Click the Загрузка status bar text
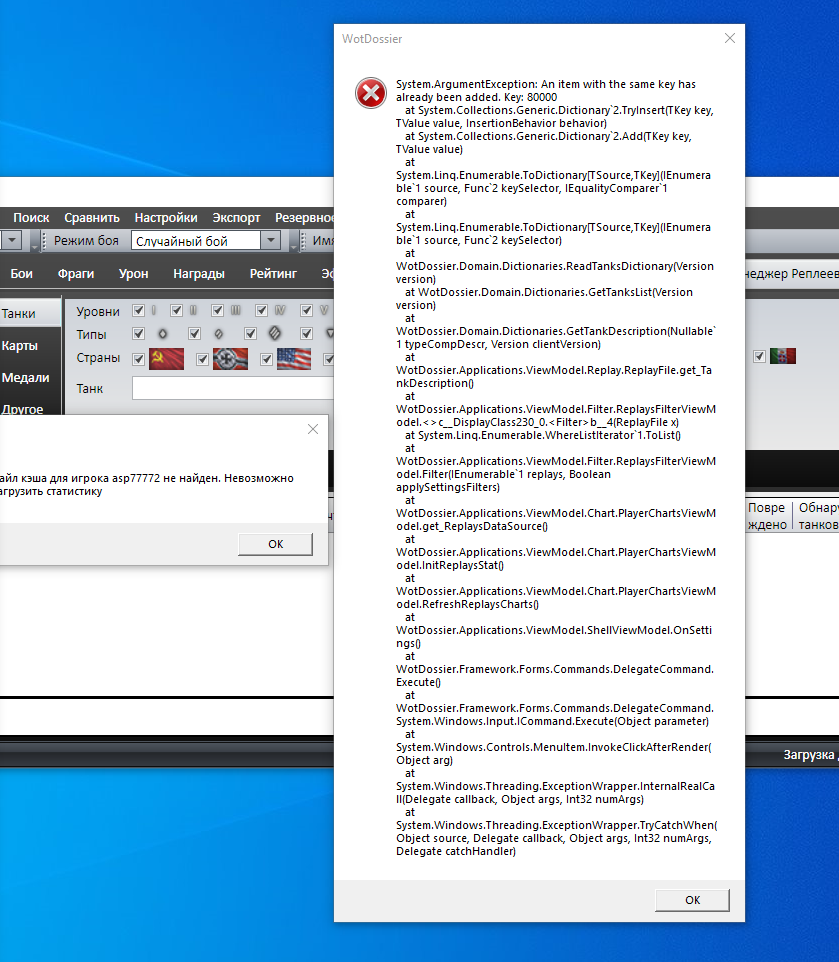The image size is (839, 962). pyautogui.click(x=810, y=755)
